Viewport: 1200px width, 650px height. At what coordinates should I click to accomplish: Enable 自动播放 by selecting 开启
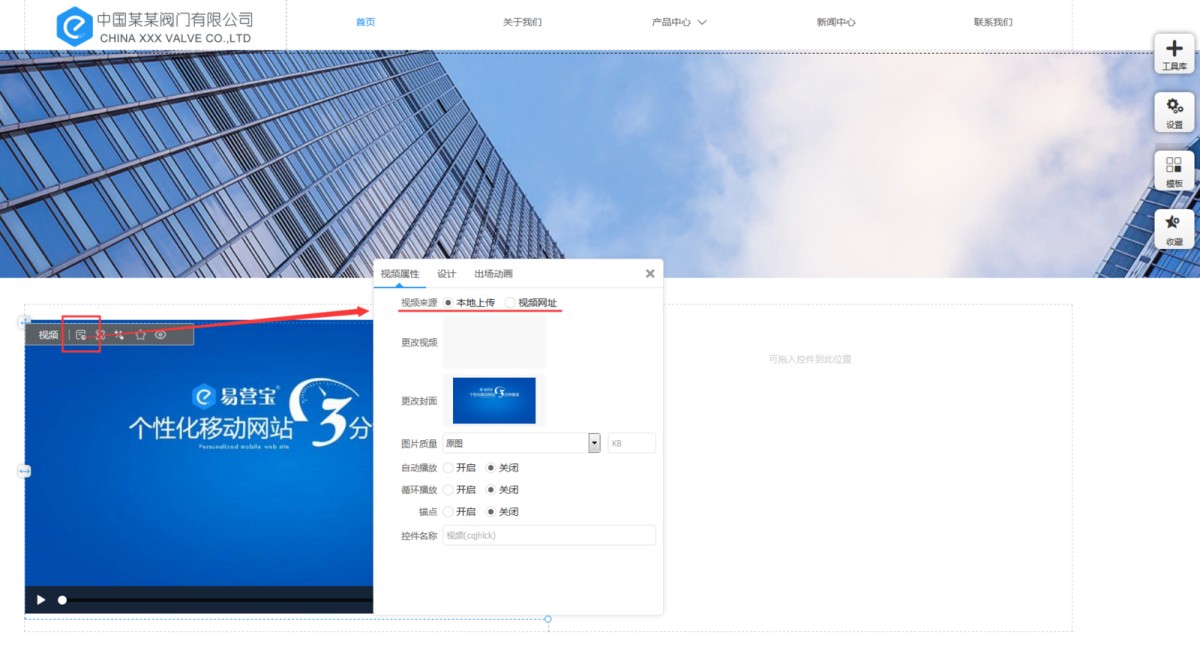(449, 468)
